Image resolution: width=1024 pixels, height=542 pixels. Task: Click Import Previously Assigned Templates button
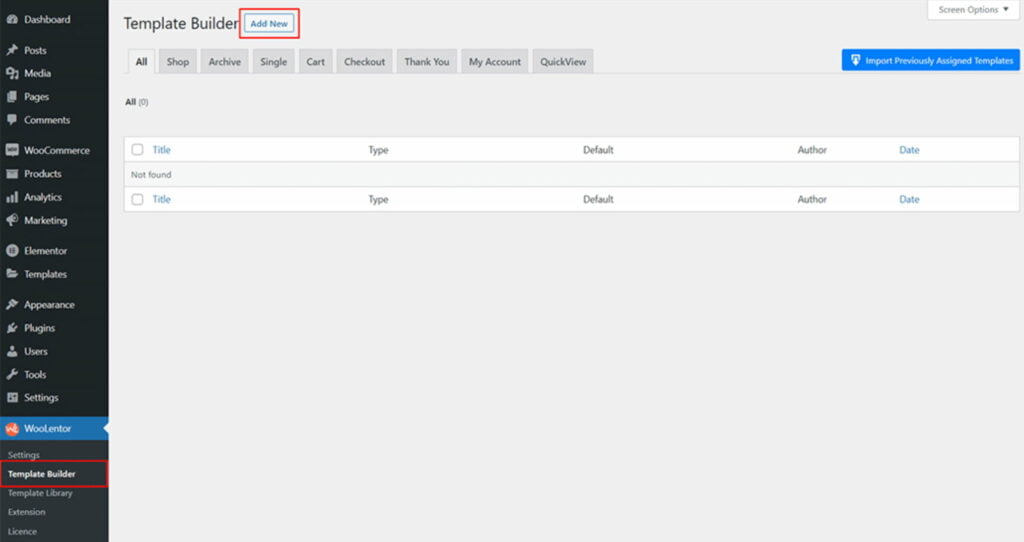(x=931, y=60)
